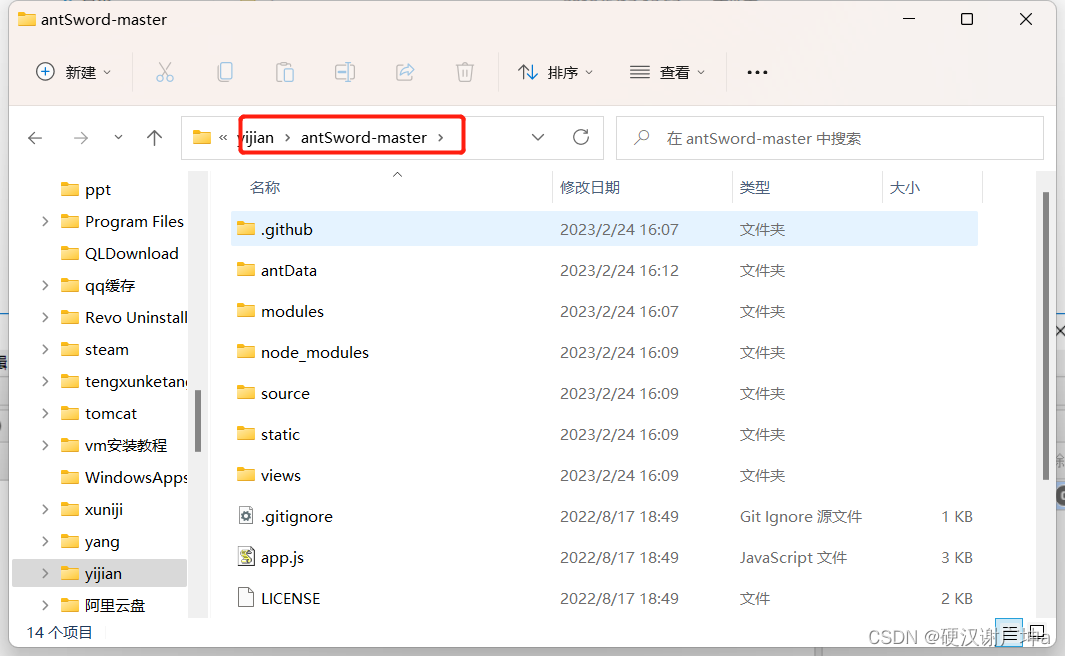Click the LICENSE file icon
The image size is (1065, 656).
coord(246,598)
